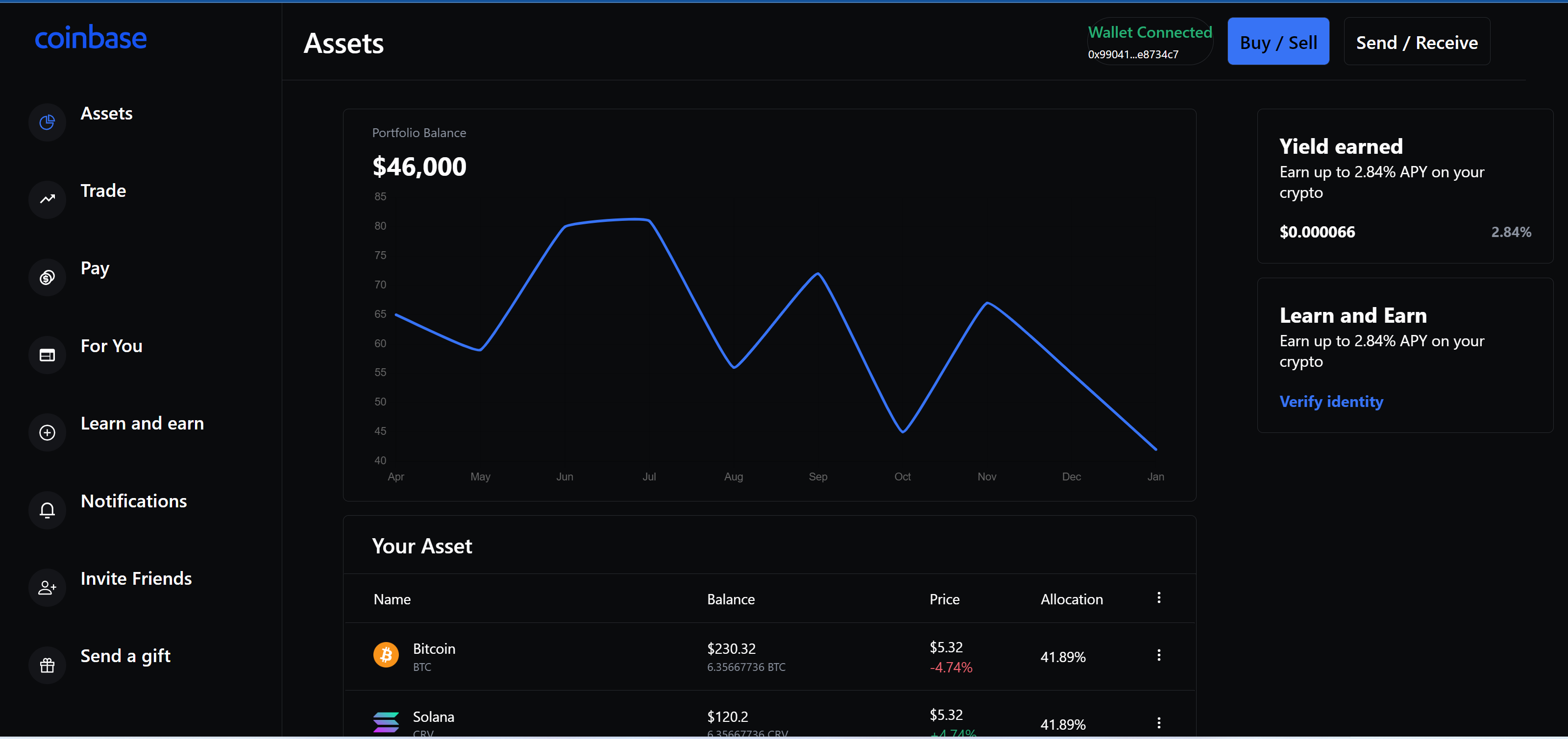1568x739 pixels.
Task: Open options menu for Bitcoin row
Action: (x=1158, y=655)
